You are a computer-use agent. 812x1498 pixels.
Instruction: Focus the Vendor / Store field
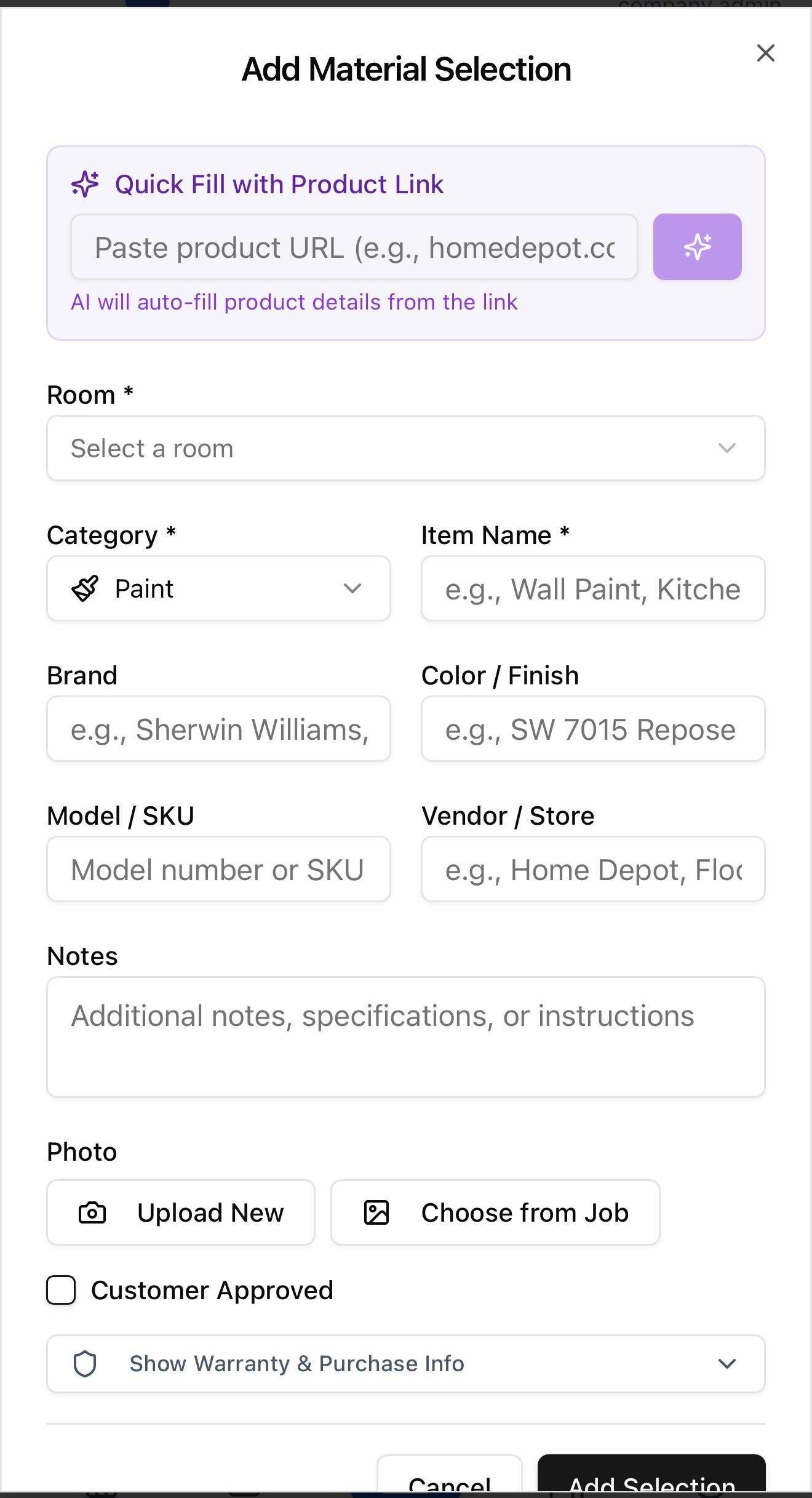[592, 870]
